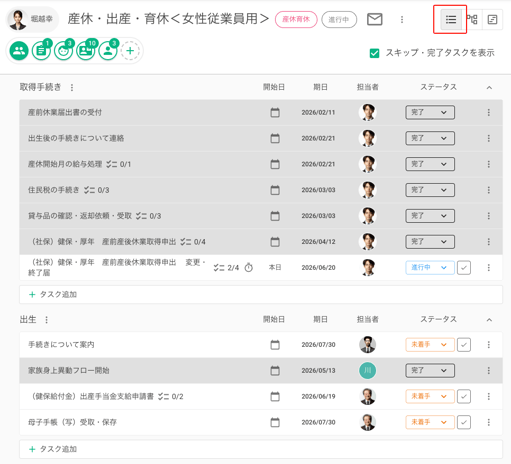Click the assignee avatar for 家族身上異動フロー開始
The image size is (511, 464).
[x=368, y=371]
